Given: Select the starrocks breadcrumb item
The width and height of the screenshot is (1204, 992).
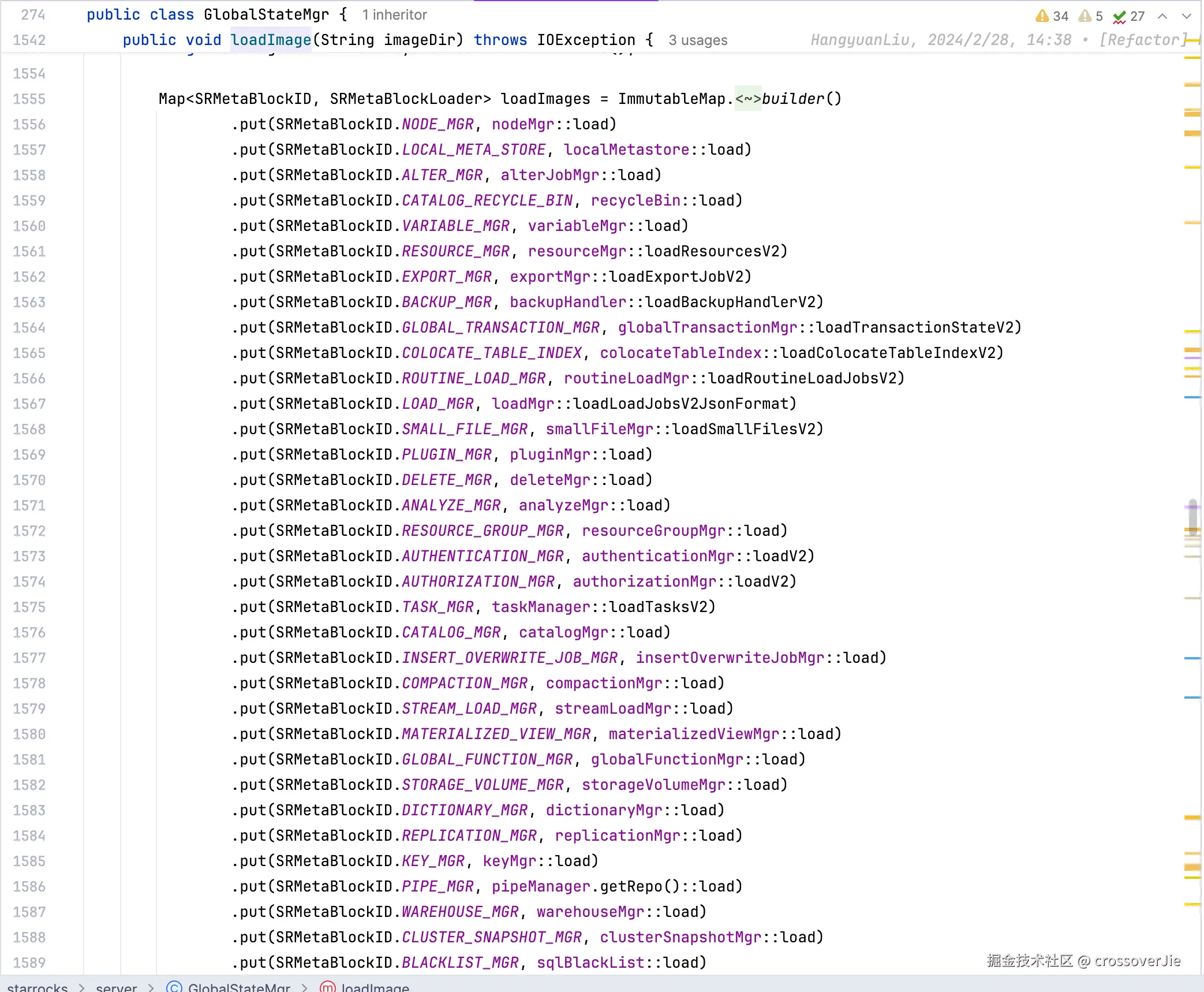Looking at the screenshot, I should click(38, 987).
